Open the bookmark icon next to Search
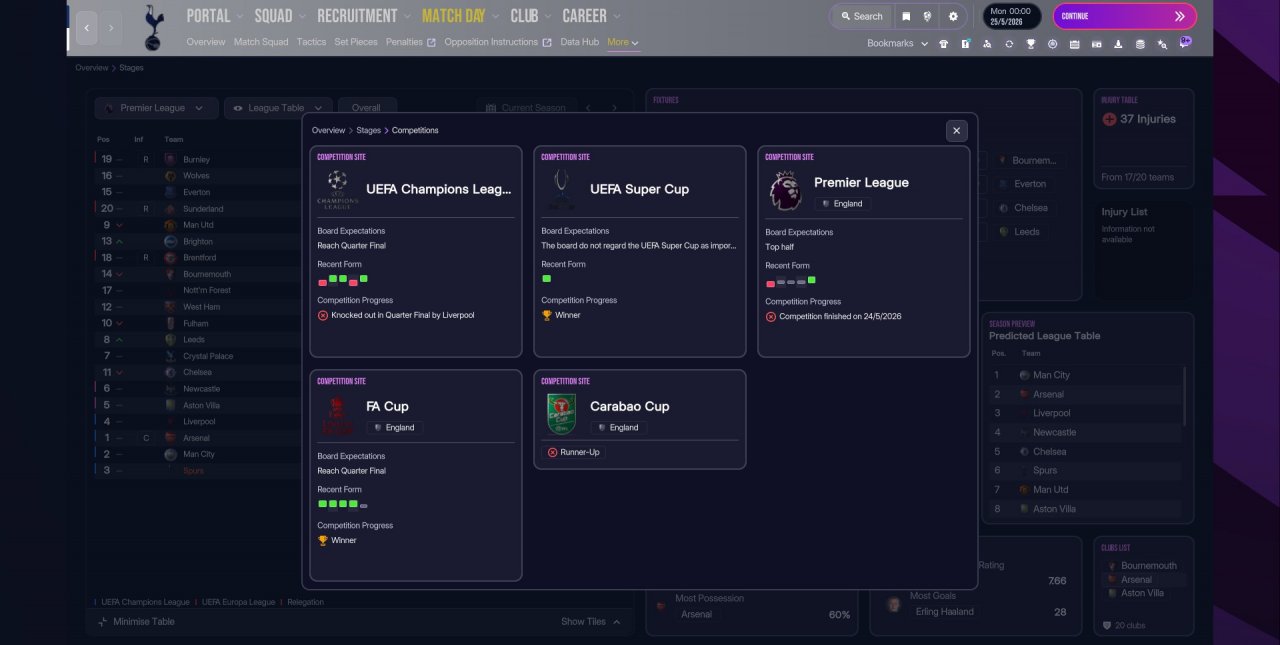 point(905,16)
